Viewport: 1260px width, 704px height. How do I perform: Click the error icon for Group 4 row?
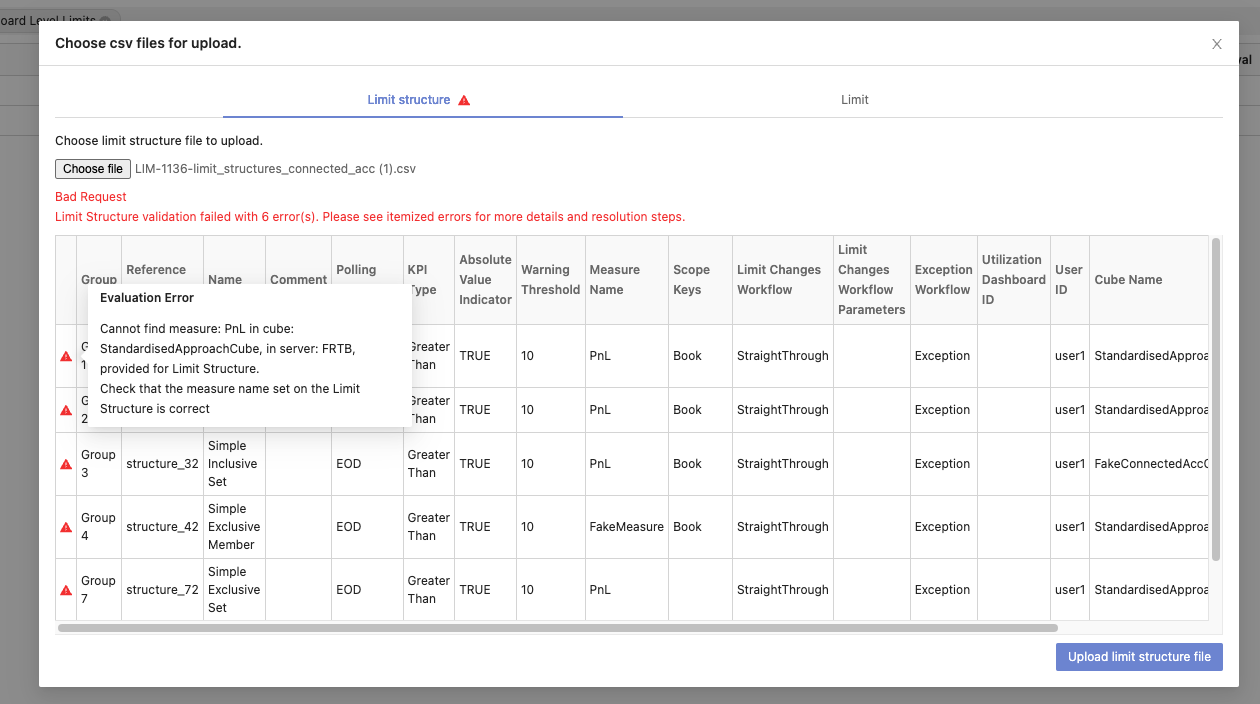point(66,527)
